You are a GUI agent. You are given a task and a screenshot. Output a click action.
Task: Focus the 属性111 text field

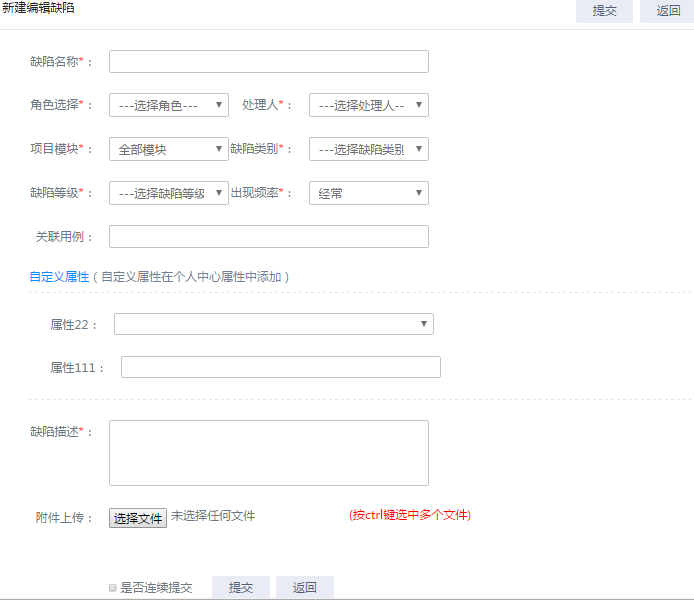280,368
